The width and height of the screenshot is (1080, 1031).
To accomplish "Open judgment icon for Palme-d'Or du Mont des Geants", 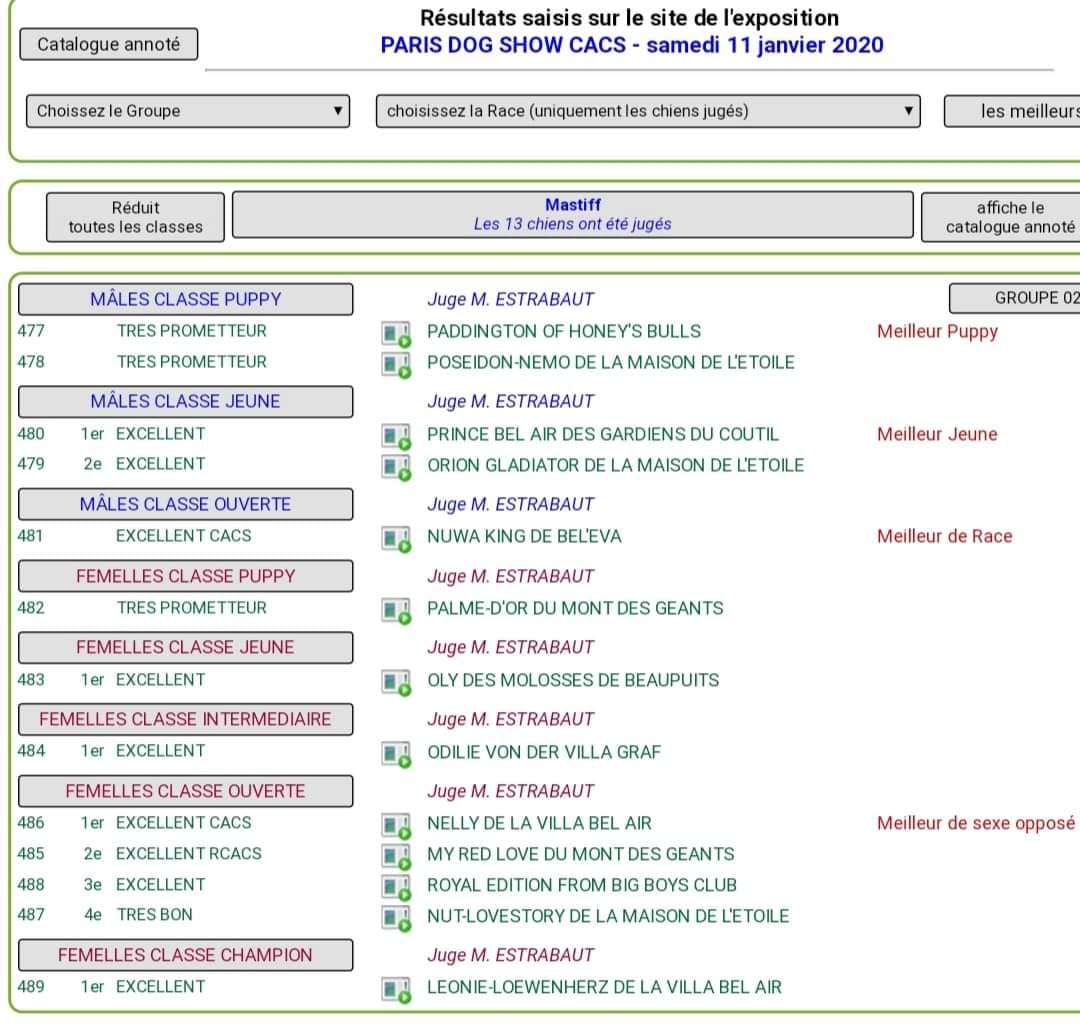I will 396,610.
